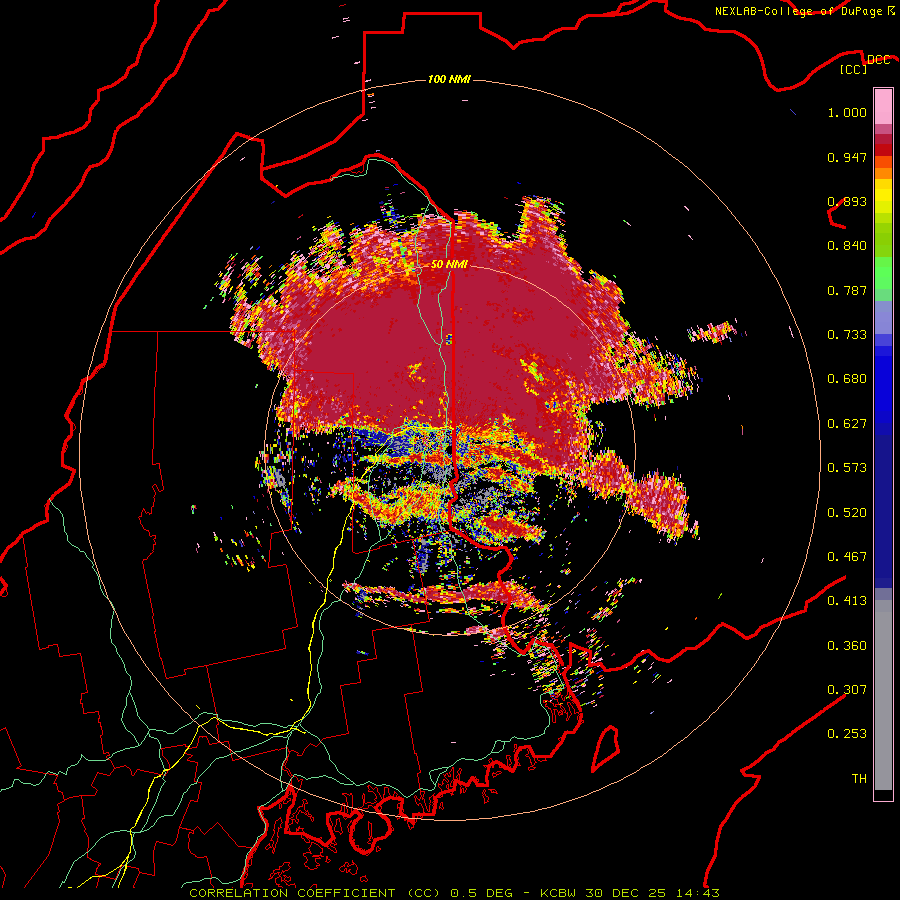Click the bright green color bar segment
The image size is (900, 900).
click(883, 273)
